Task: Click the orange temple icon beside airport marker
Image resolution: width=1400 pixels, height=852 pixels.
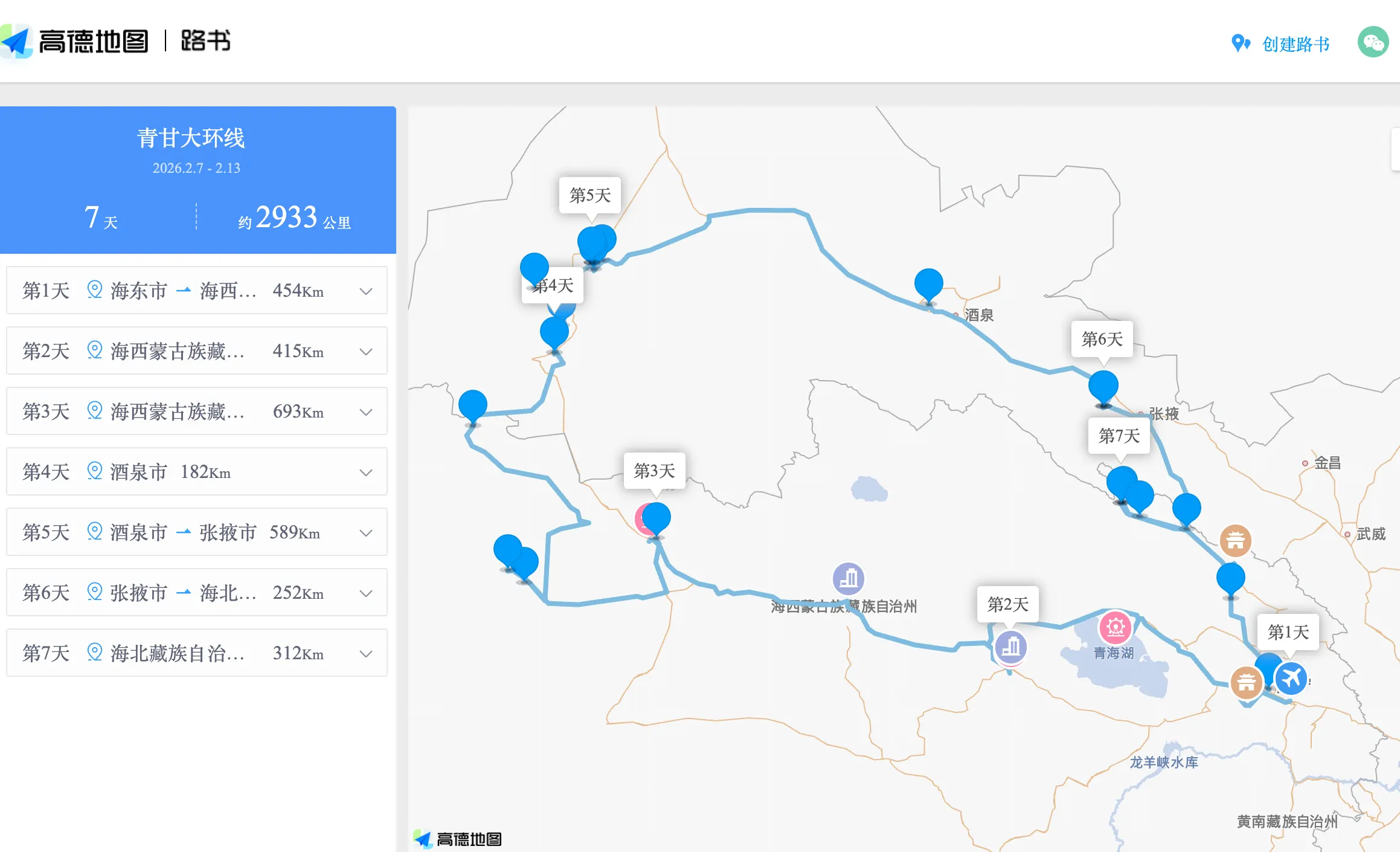Action: point(1247,683)
